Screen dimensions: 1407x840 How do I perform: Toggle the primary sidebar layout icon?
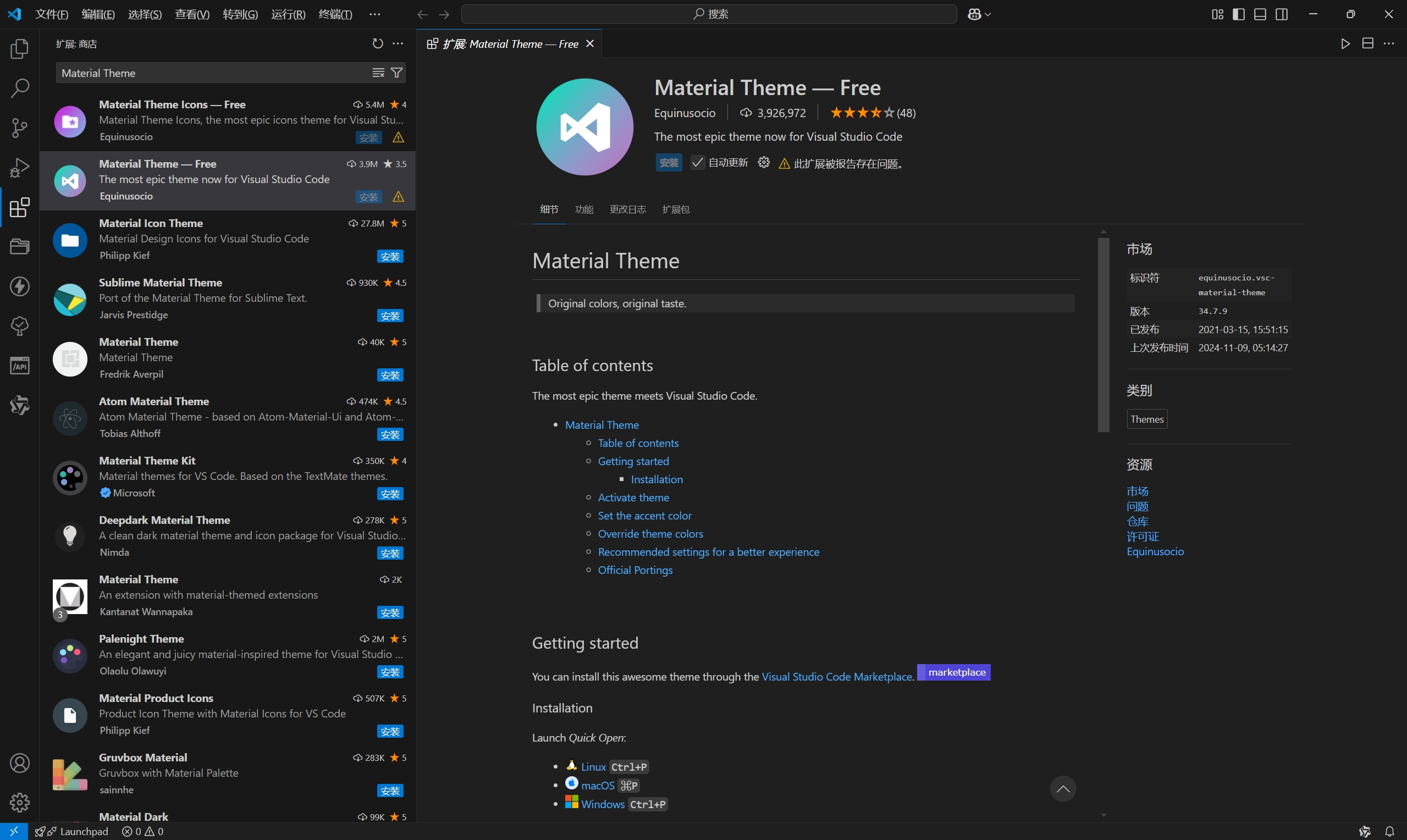point(1238,14)
